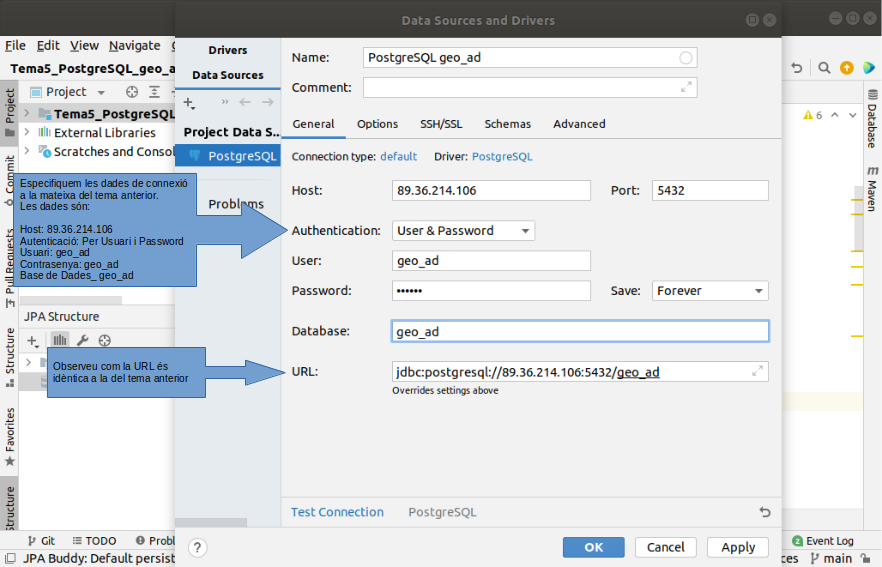Open the Save Forever dropdown
Image resolution: width=882 pixels, height=567 pixels.
(x=710, y=291)
